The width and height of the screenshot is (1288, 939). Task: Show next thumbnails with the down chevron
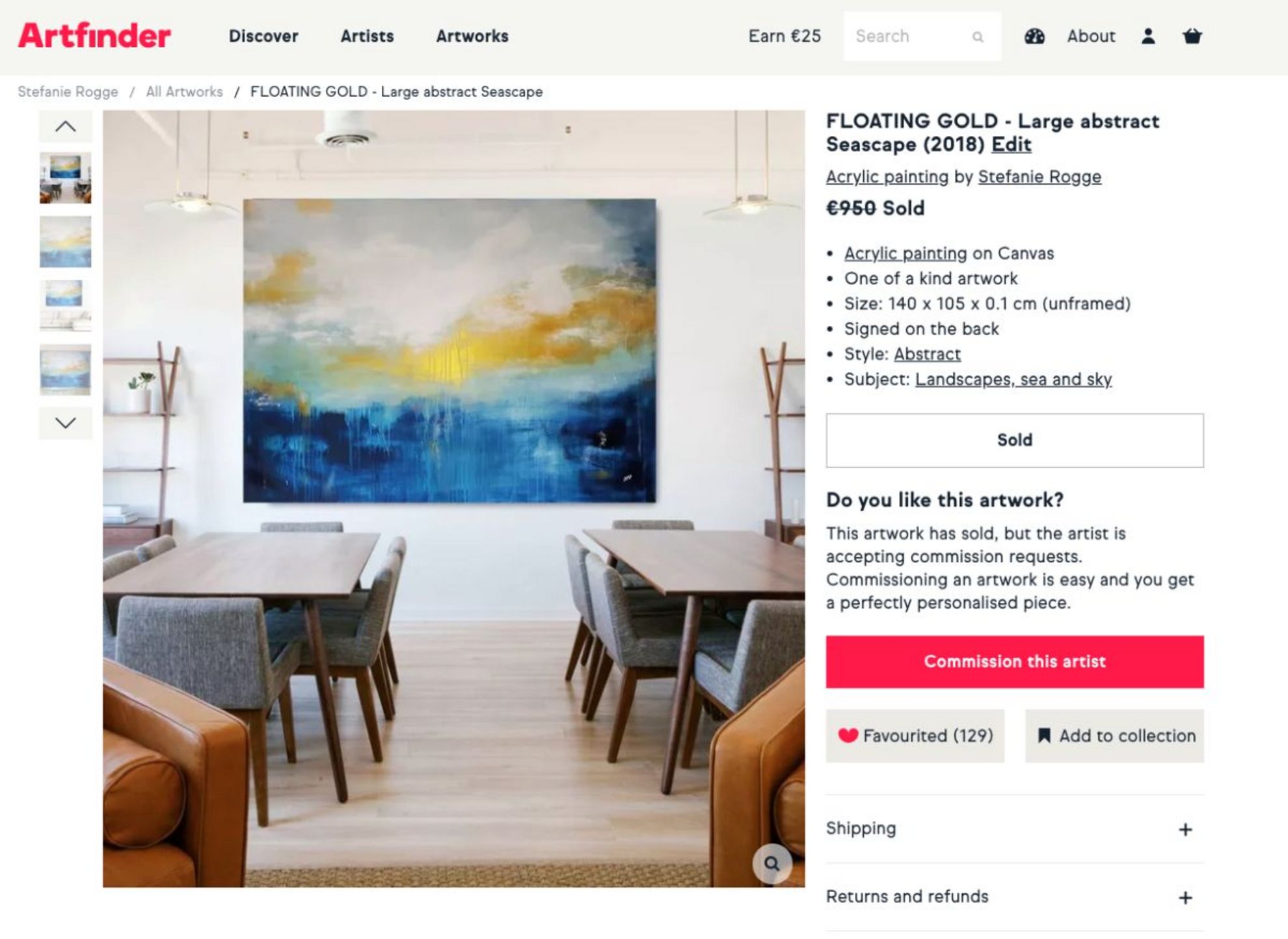click(65, 423)
